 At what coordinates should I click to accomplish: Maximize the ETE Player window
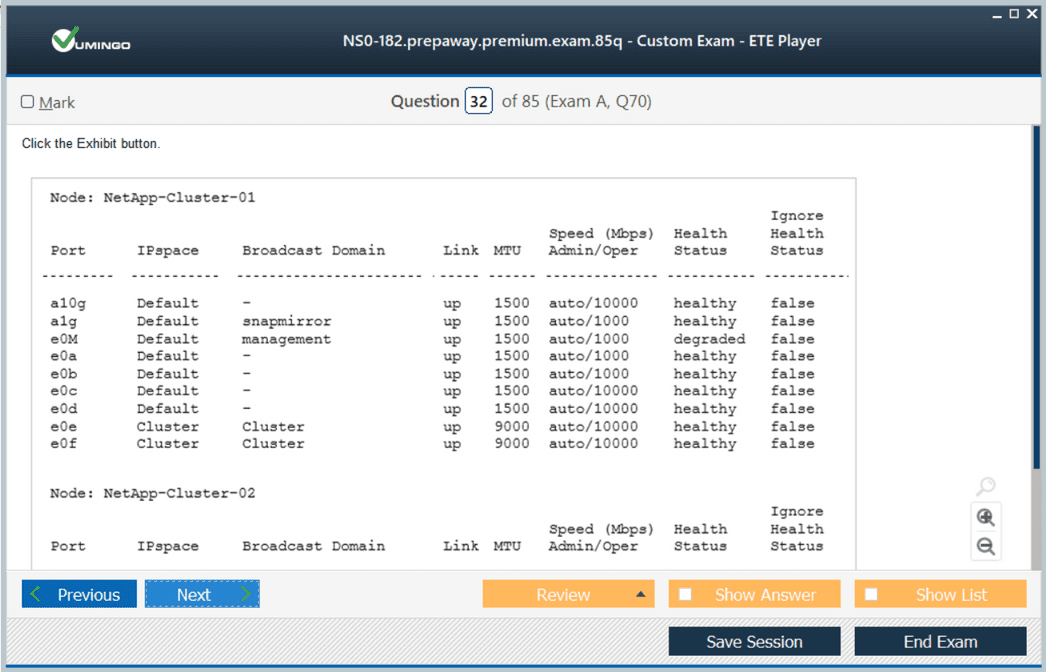pyautogui.click(x=1014, y=14)
